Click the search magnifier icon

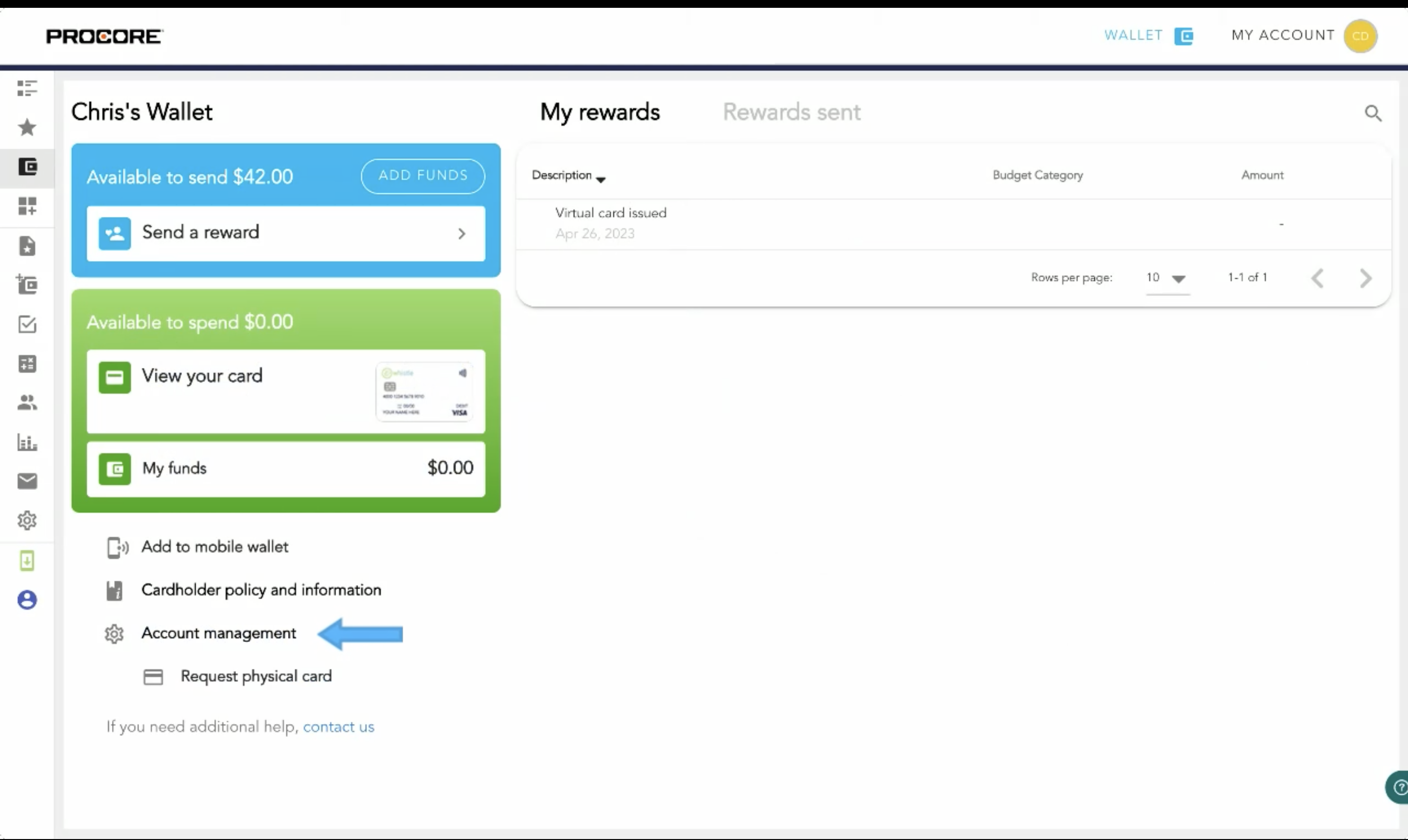coord(1372,113)
